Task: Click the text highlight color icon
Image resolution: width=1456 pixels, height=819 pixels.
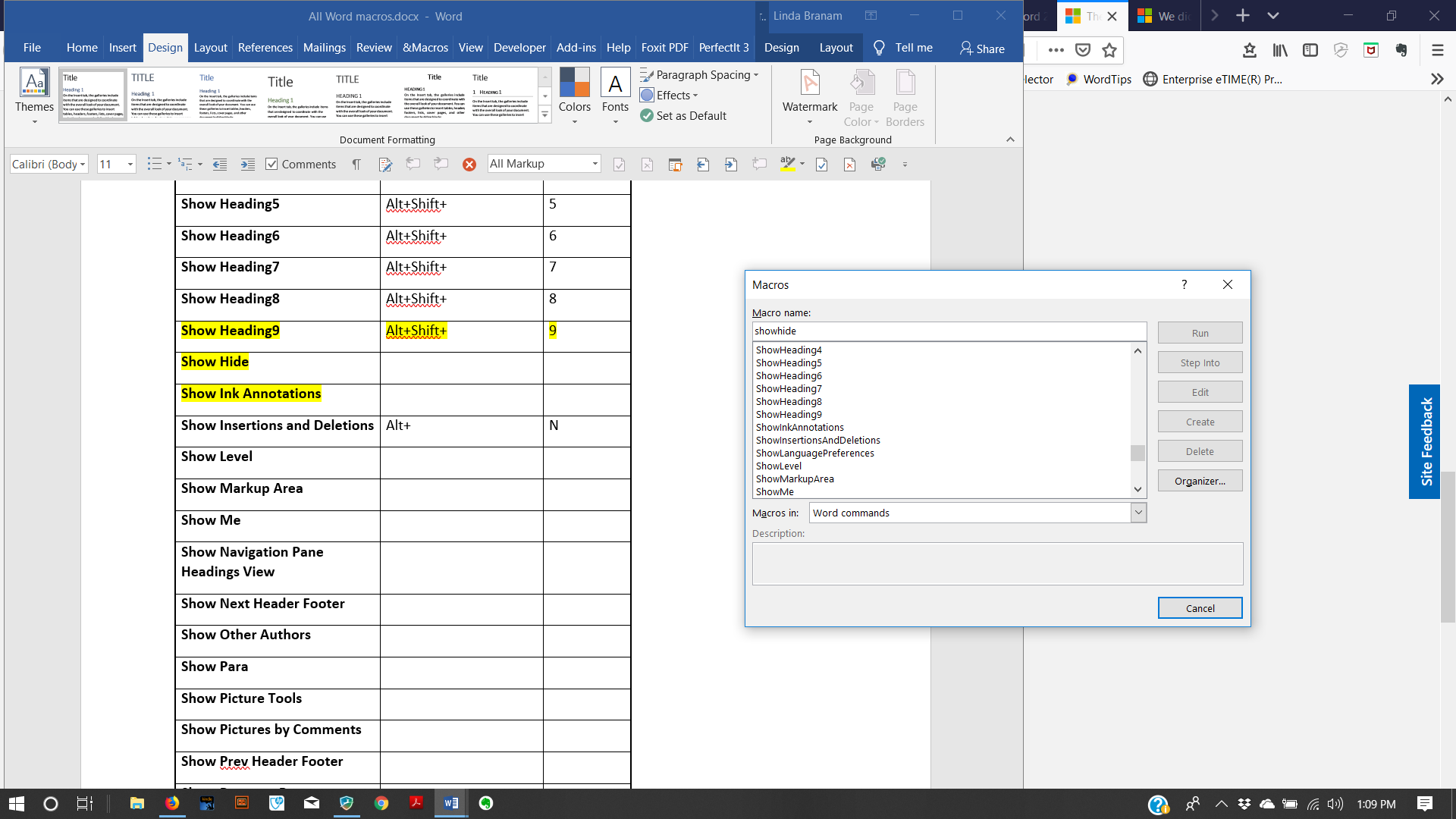Action: [788, 165]
